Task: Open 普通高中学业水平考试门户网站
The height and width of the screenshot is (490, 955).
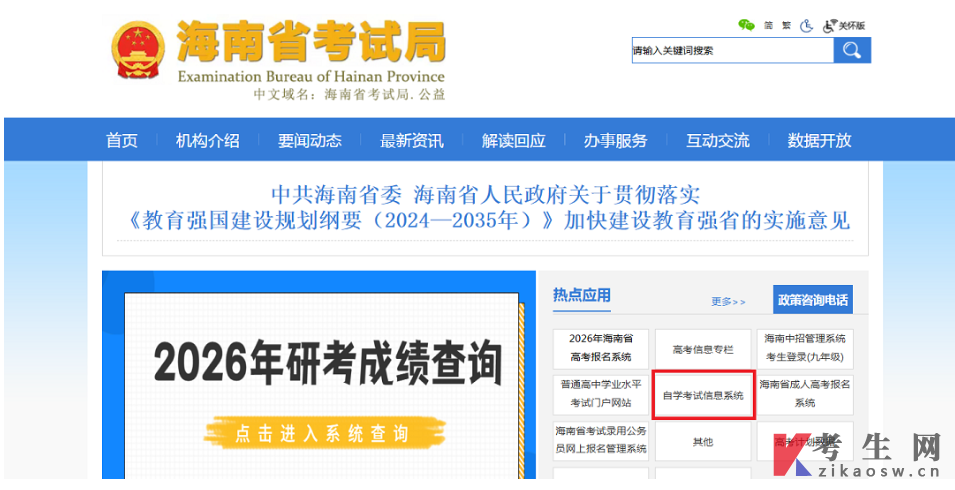Action: coord(601,394)
